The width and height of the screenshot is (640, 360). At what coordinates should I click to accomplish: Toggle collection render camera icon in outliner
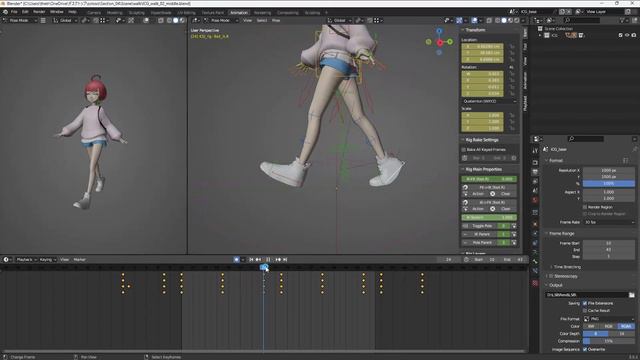coord(633,36)
